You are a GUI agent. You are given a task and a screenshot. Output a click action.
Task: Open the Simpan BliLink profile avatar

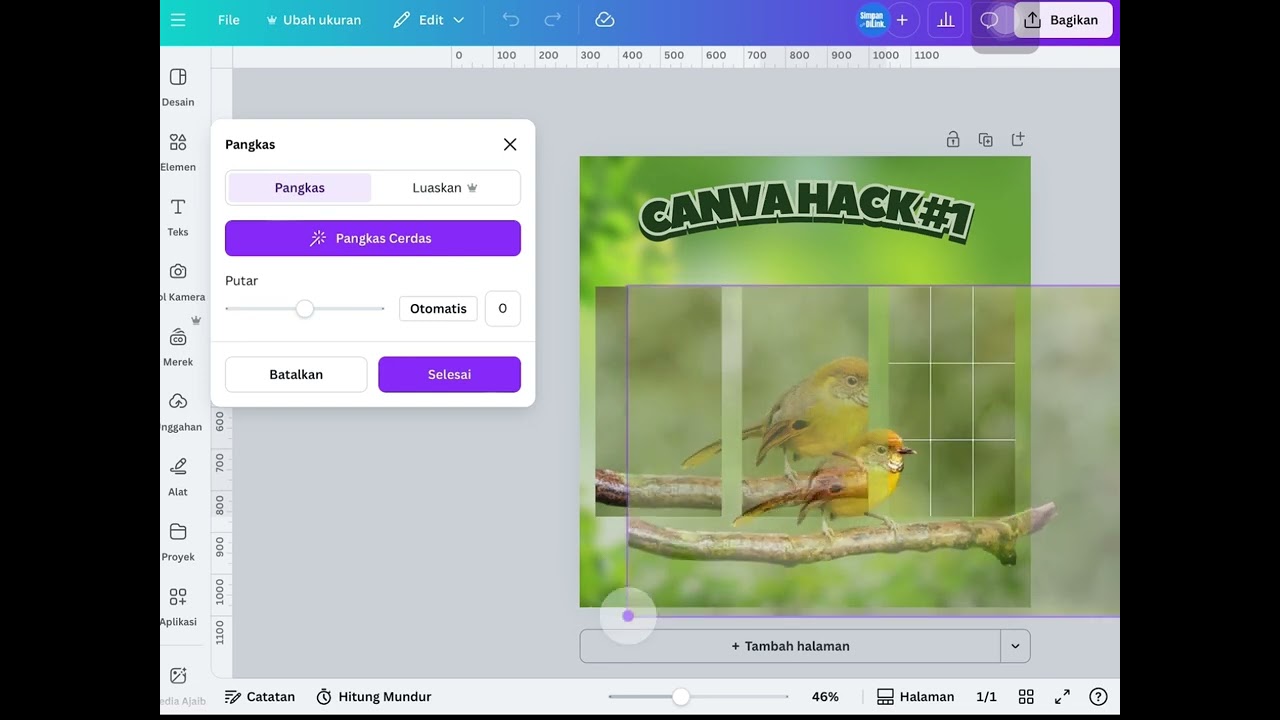click(x=872, y=20)
